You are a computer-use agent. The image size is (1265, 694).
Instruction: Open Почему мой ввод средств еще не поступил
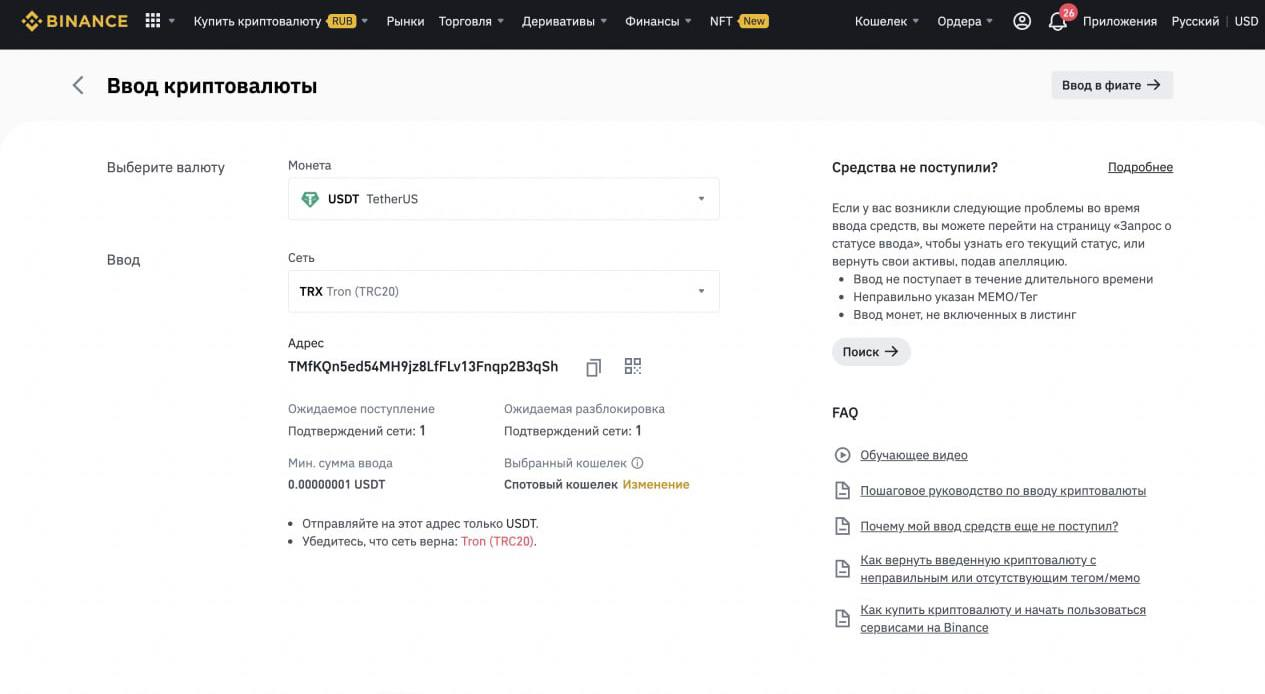tap(989, 526)
